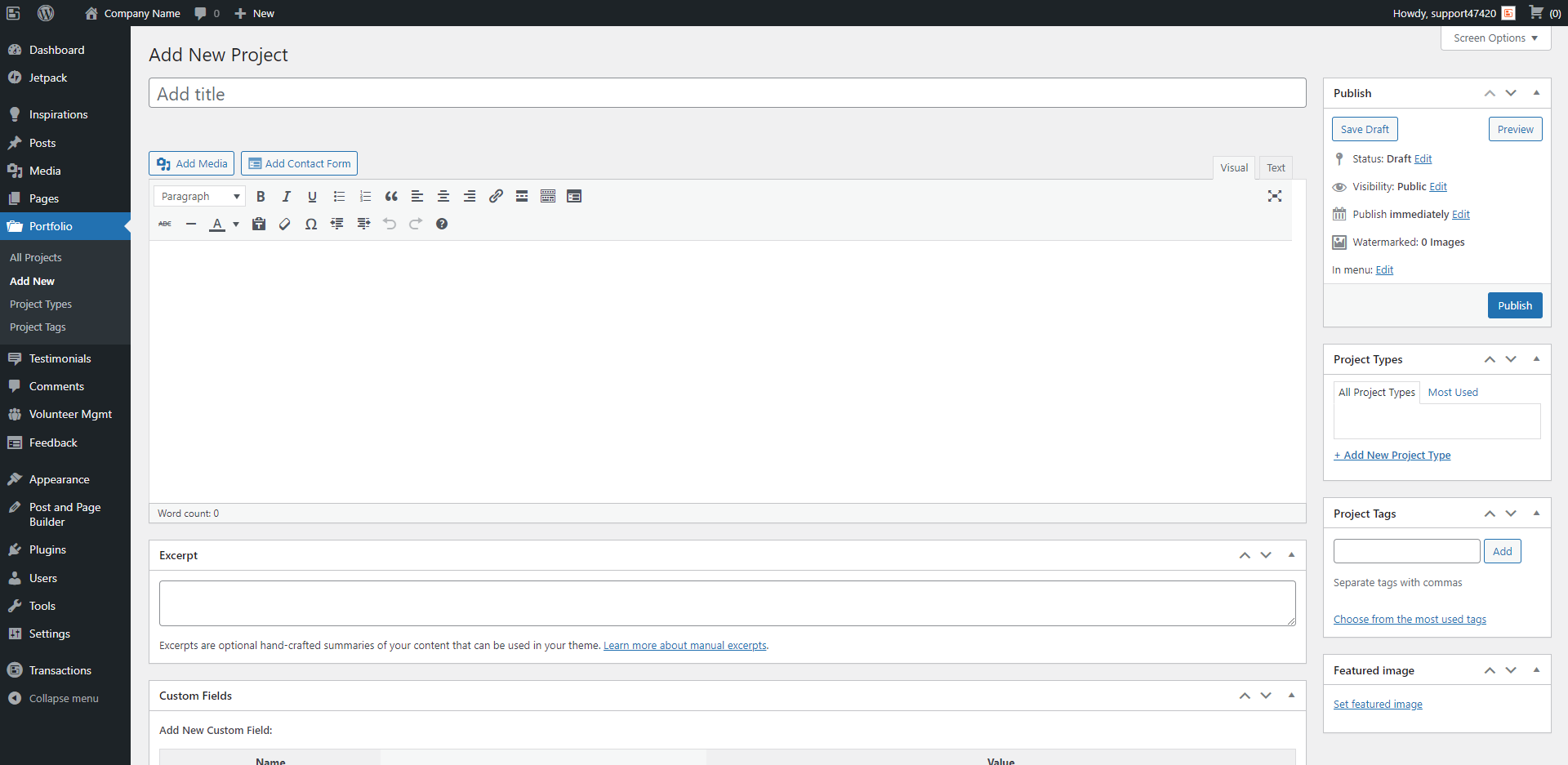Toggle the Publish panel collapse triangle
This screenshot has width=1568, height=765.
1536,93
